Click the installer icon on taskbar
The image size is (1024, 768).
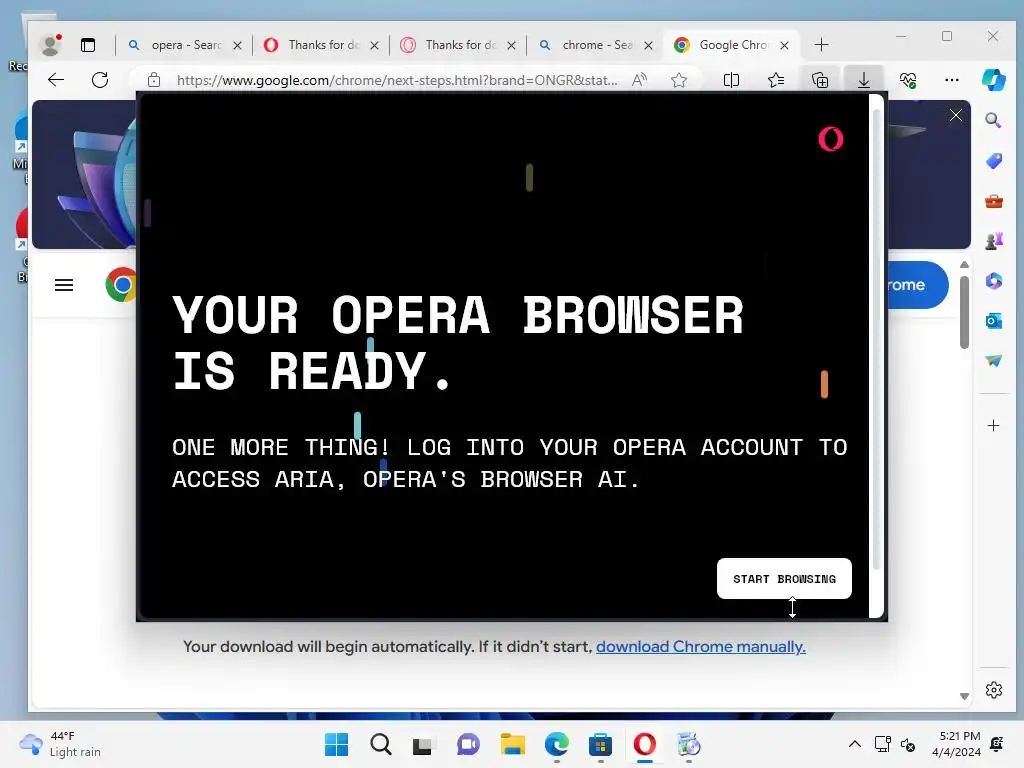click(688, 744)
